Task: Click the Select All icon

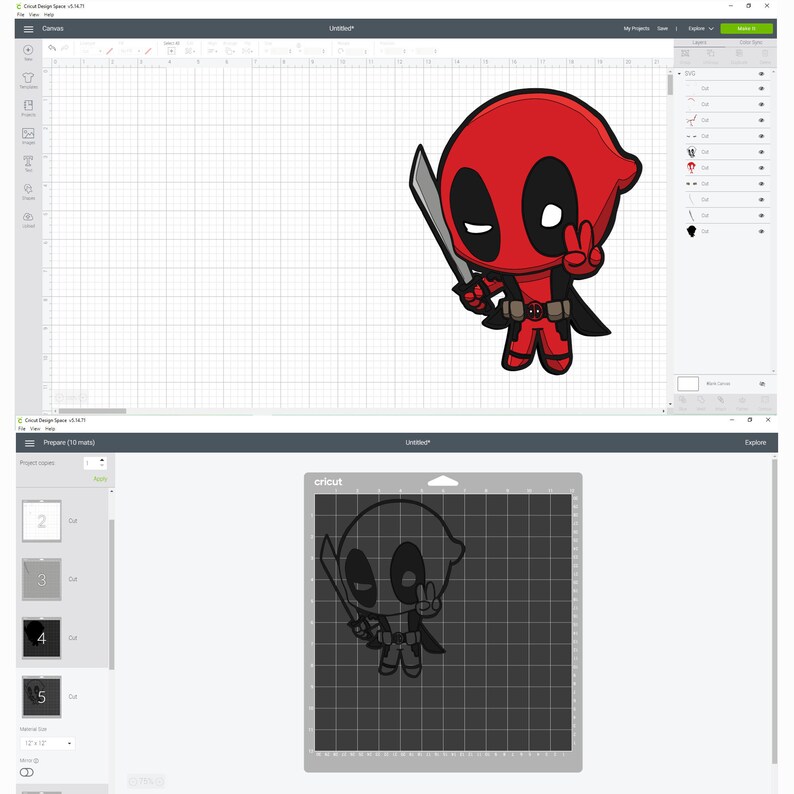Action: 171,51
